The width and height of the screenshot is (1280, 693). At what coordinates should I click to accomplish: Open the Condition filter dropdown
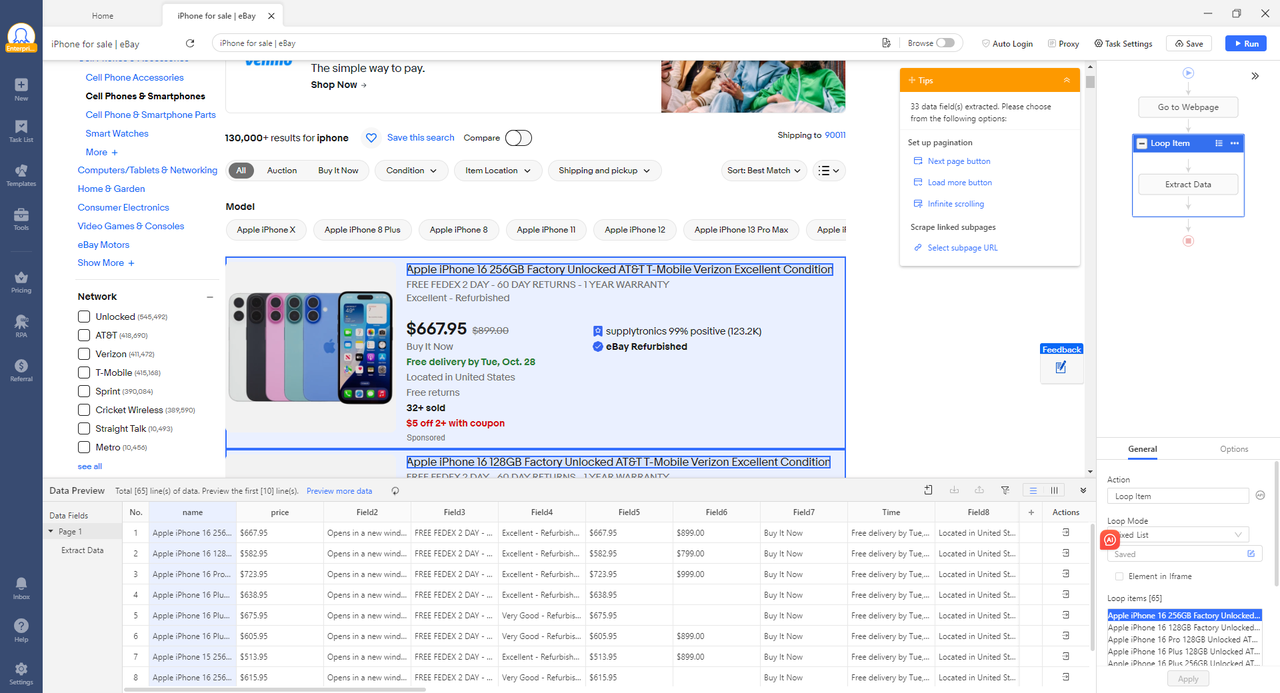(411, 171)
